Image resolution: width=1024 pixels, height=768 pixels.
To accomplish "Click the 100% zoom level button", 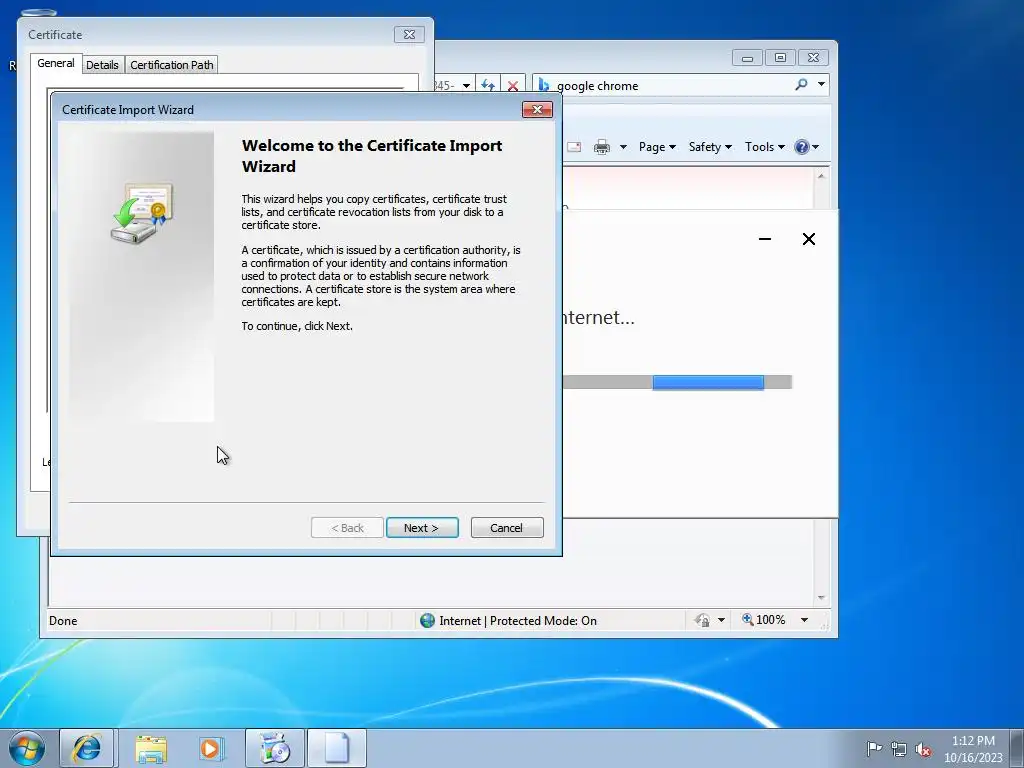I will (x=763, y=619).
